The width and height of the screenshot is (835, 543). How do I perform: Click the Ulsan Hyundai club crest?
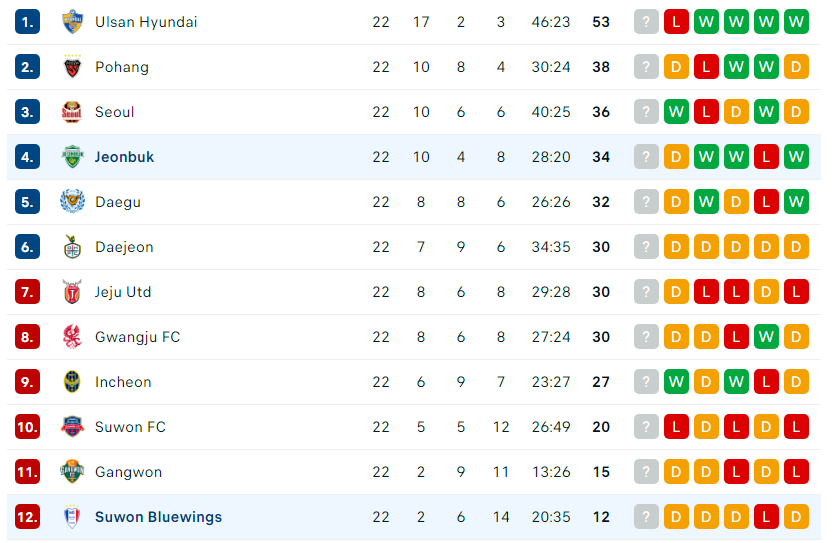72,22
